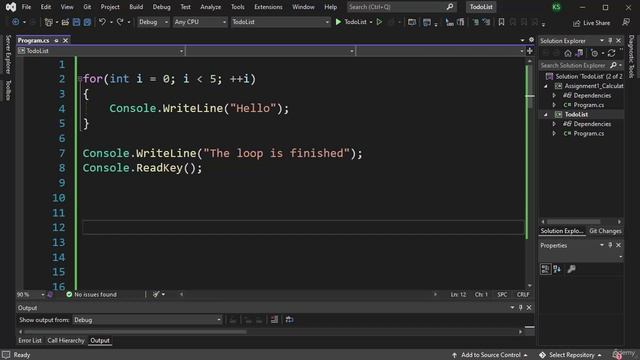This screenshot has height=360, width=640.
Task: Open the Diagnostic Tools side tab
Action: pos(631,56)
